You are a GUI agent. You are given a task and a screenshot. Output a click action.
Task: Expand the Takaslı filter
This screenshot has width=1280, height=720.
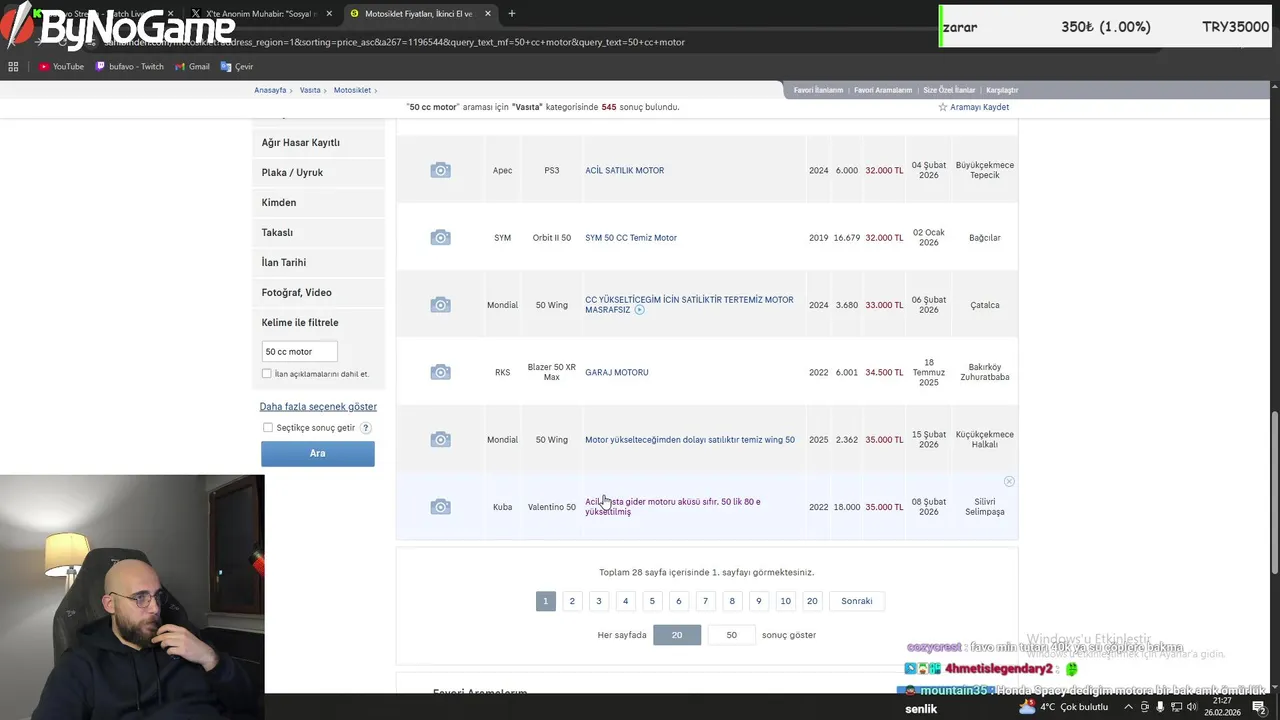click(318, 233)
